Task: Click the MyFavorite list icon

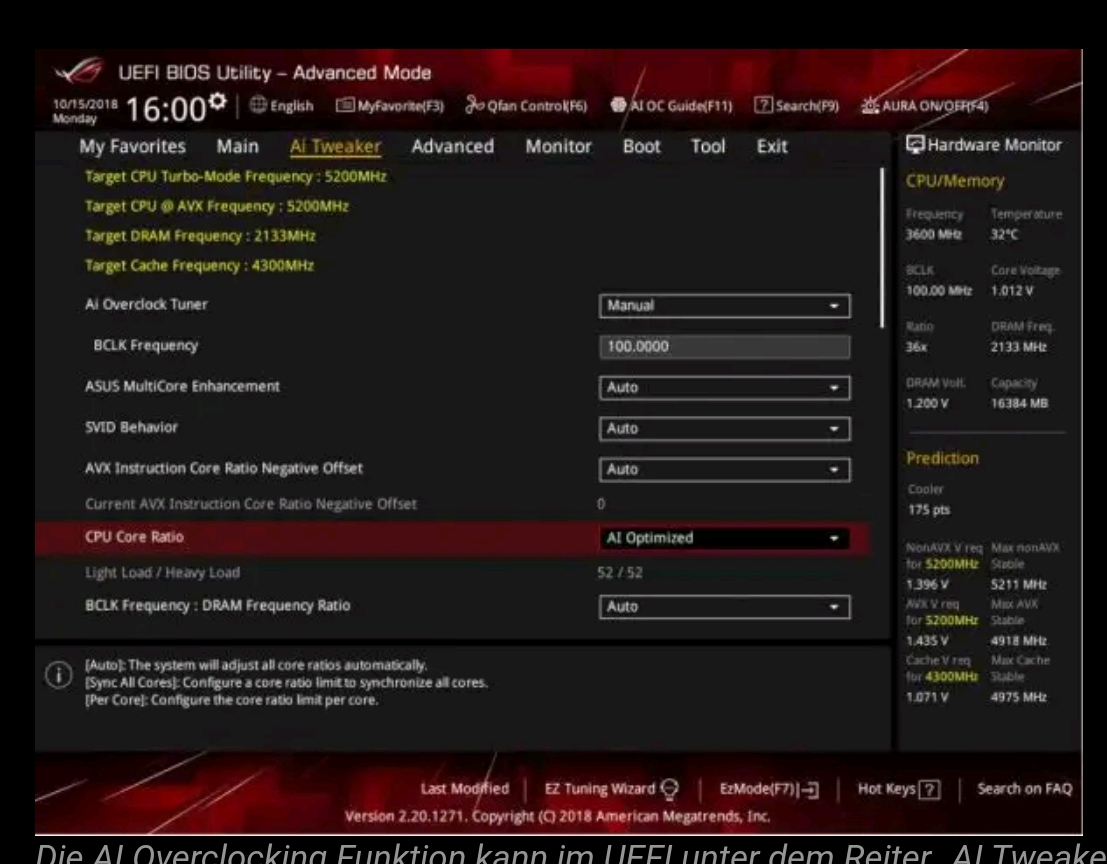Action: click(x=345, y=105)
